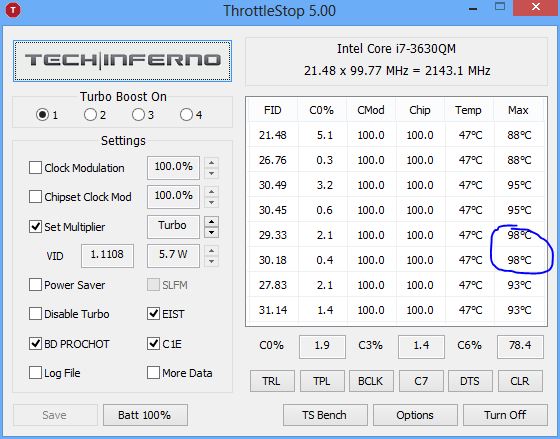The image size is (560, 439).
Task: Click the CMod column header
Action: (371, 110)
